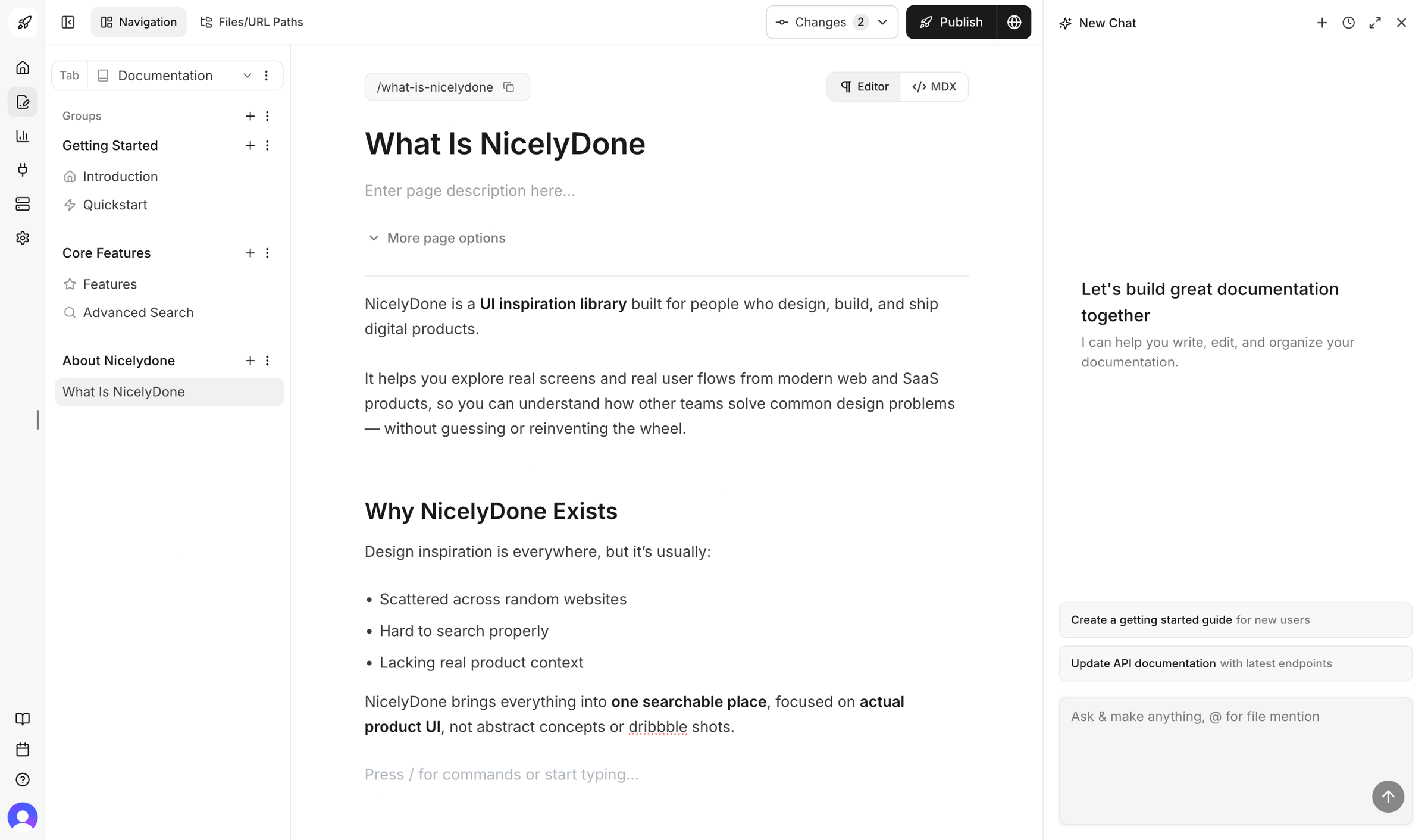Open the calendar icon in left rail

click(23, 750)
